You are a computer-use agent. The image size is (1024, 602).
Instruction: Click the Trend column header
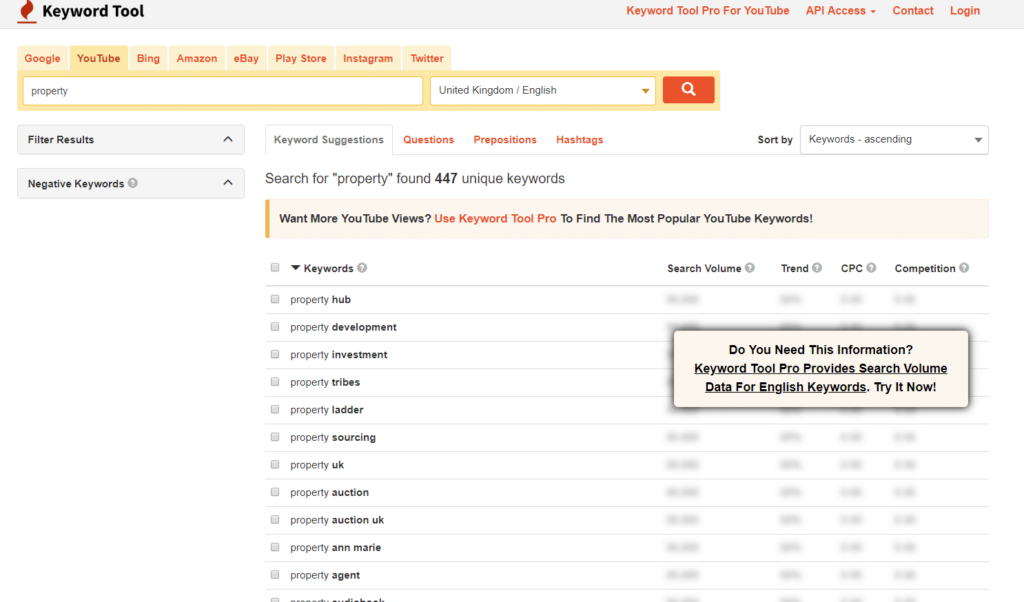[x=795, y=268]
